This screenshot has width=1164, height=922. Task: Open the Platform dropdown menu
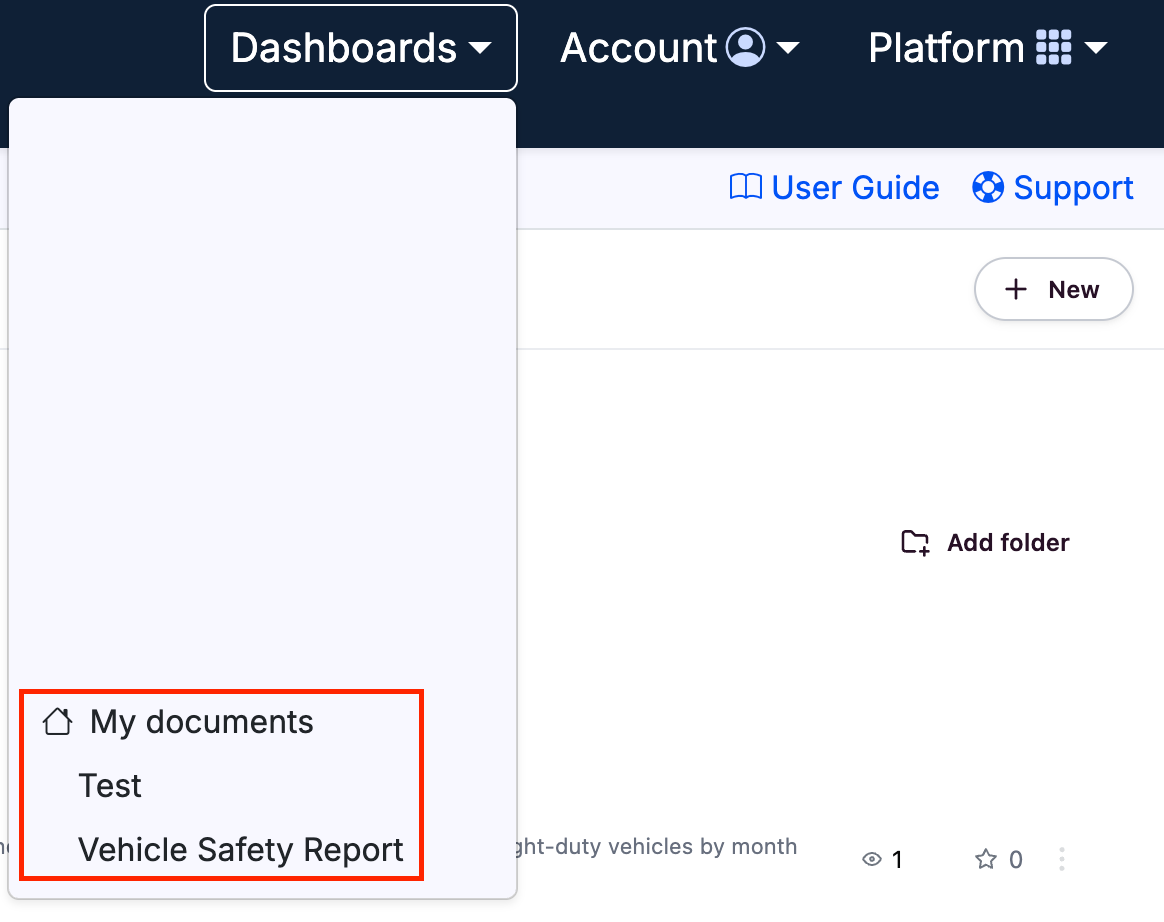pos(987,48)
